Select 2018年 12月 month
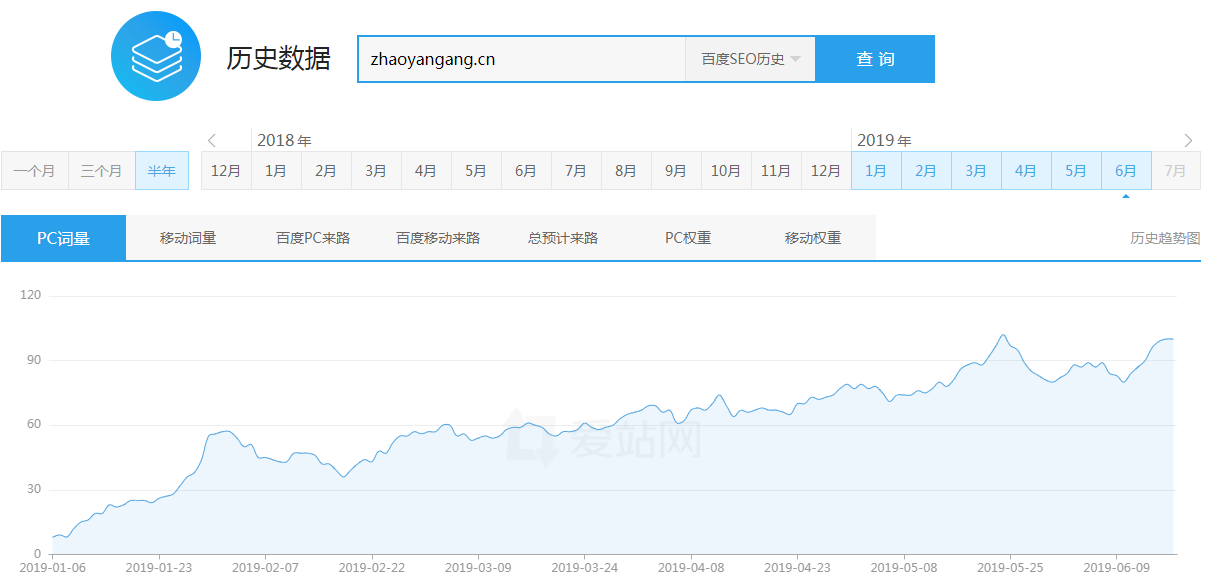Image resolution: width=1208 pixels, height=586 pixels. click(x=225, y=170)
